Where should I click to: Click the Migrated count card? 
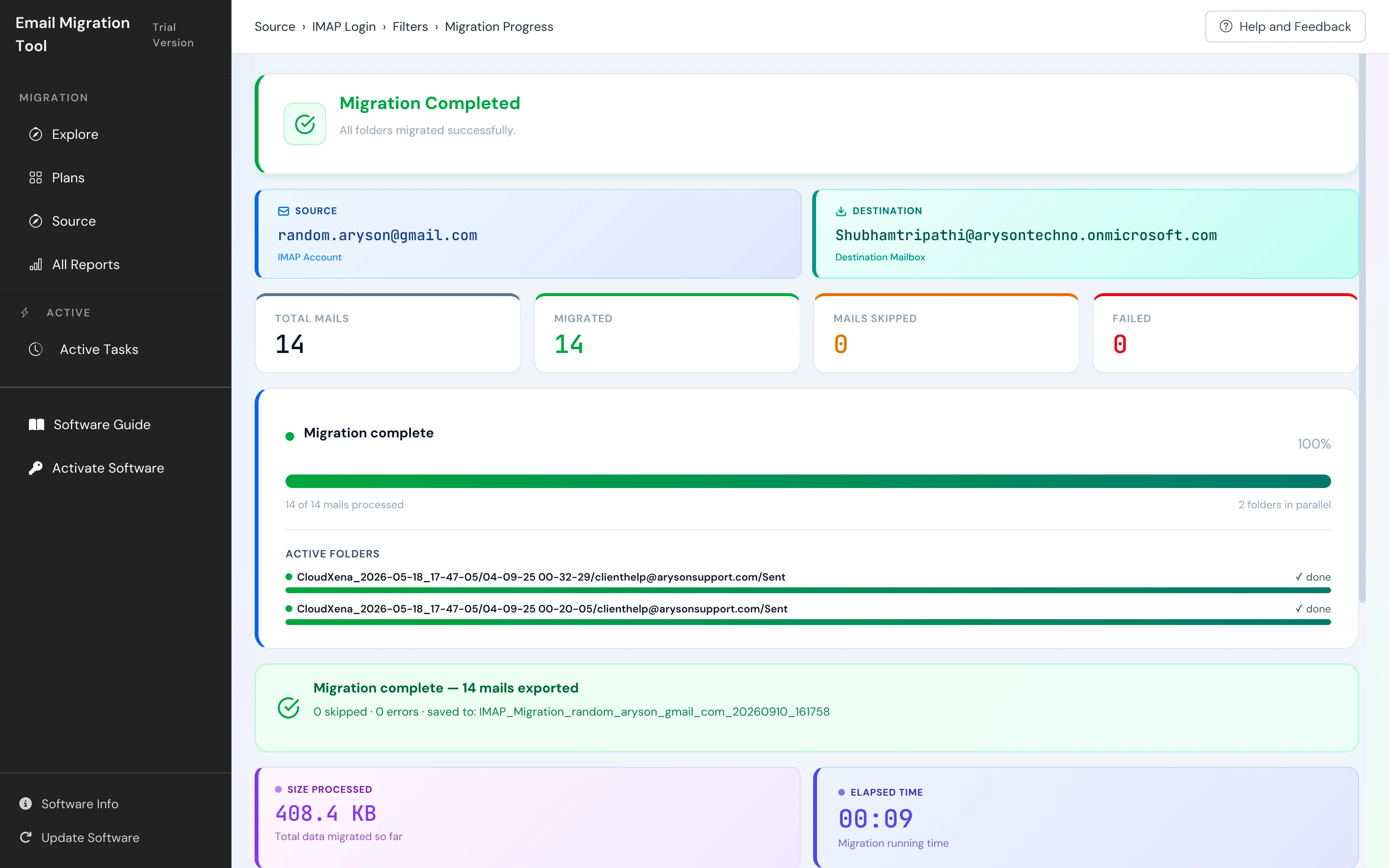(x=667, y=334)
